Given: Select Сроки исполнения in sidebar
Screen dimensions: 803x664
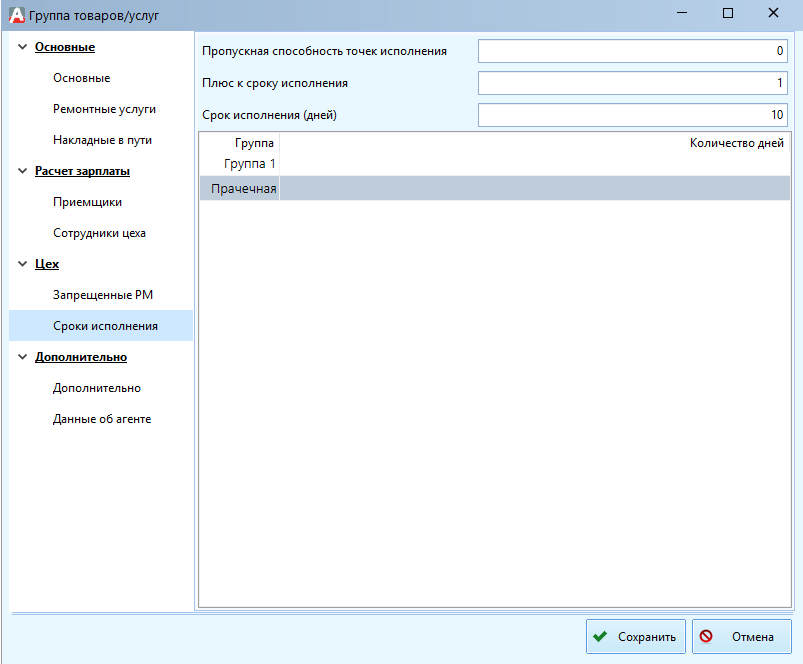Looking at the screenshot, I should (105, 326).
